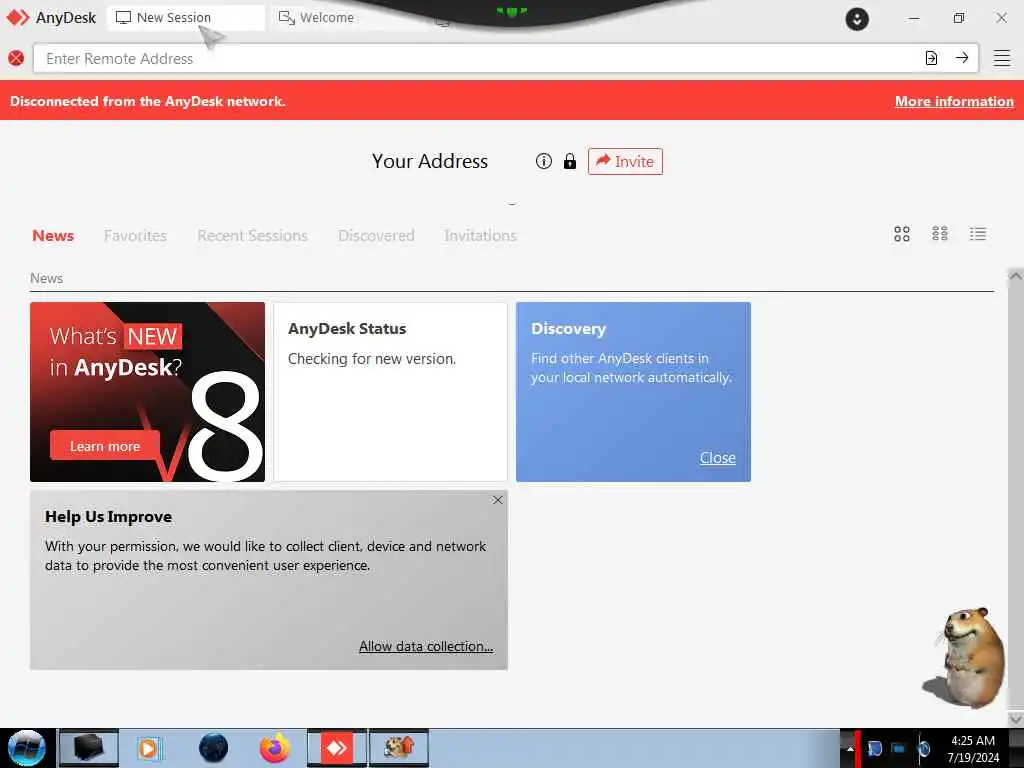
Task: Switch to small tiles view
Action: point(940,234)
